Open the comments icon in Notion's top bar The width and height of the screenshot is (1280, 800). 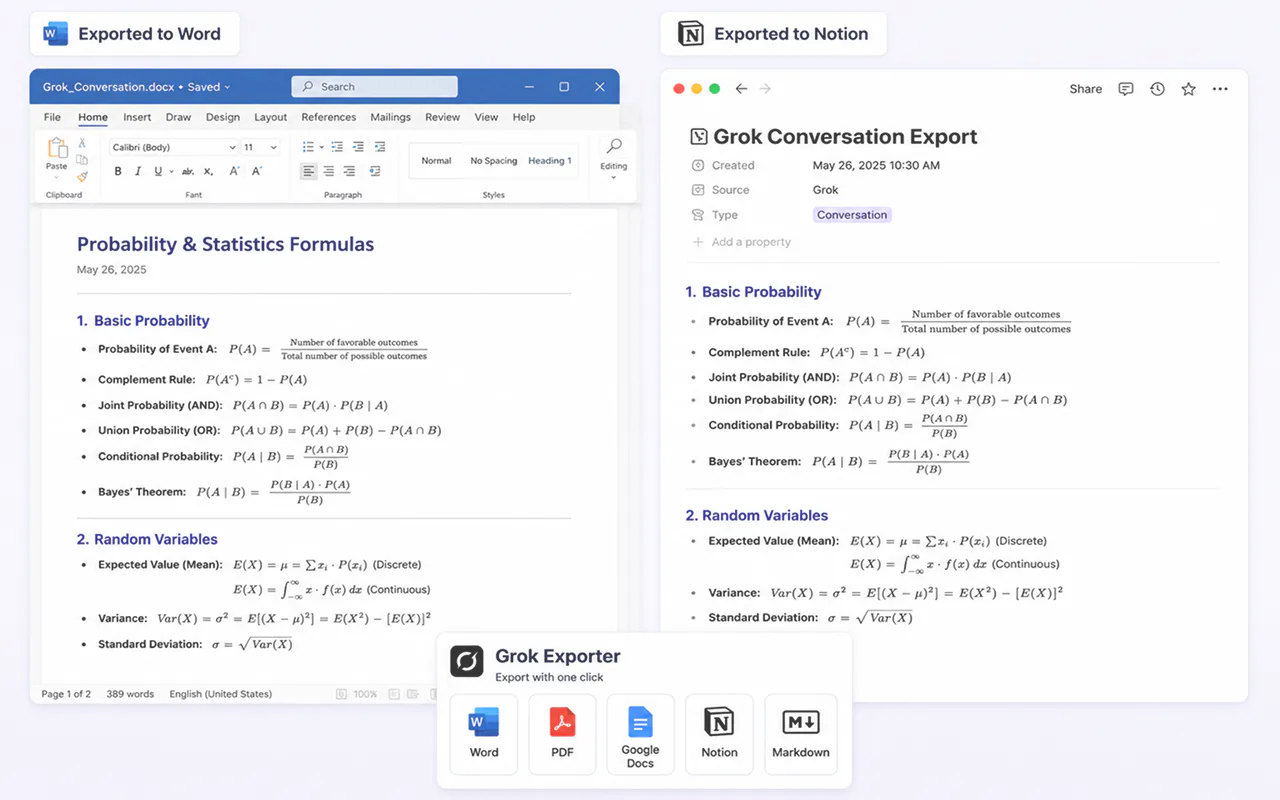click(1126, 89)
